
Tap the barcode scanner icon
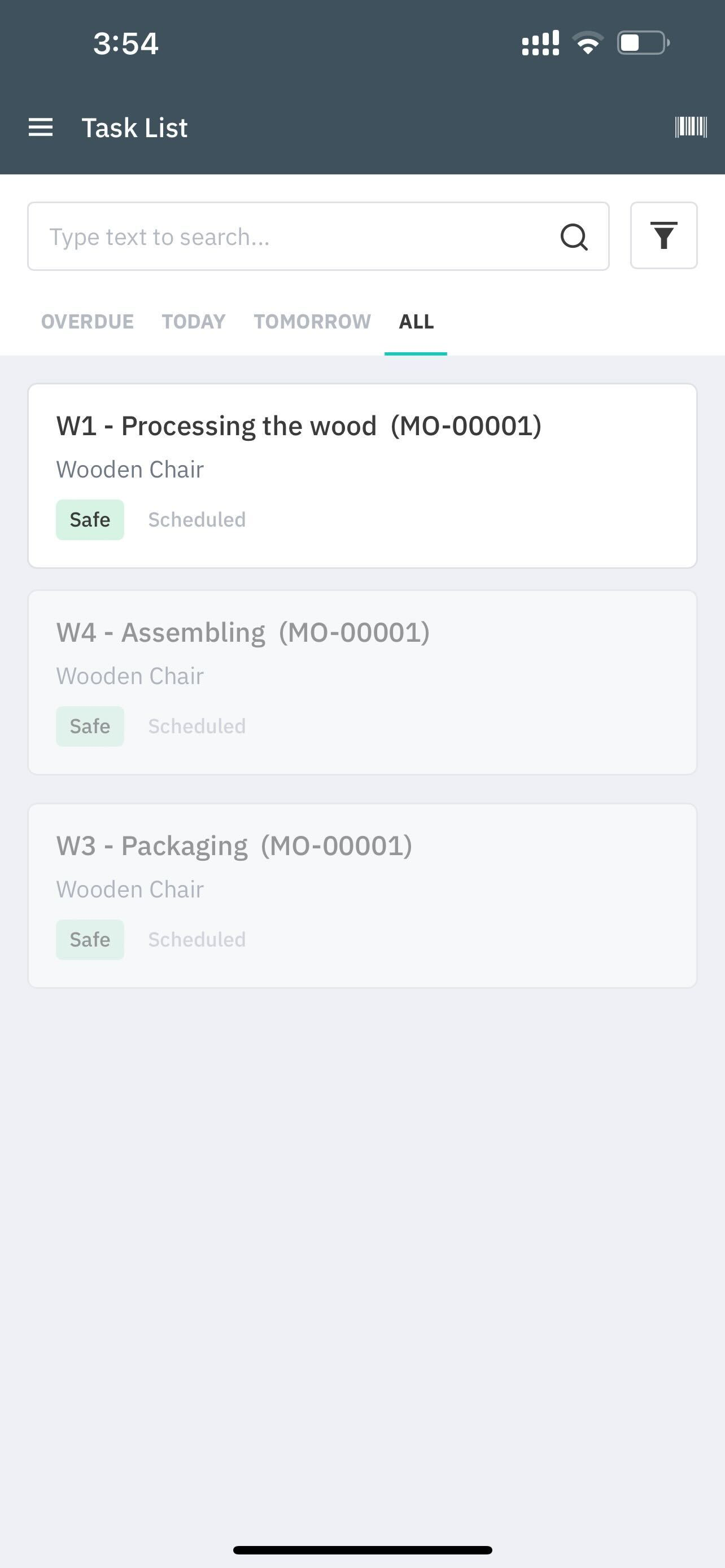[691, 127]
